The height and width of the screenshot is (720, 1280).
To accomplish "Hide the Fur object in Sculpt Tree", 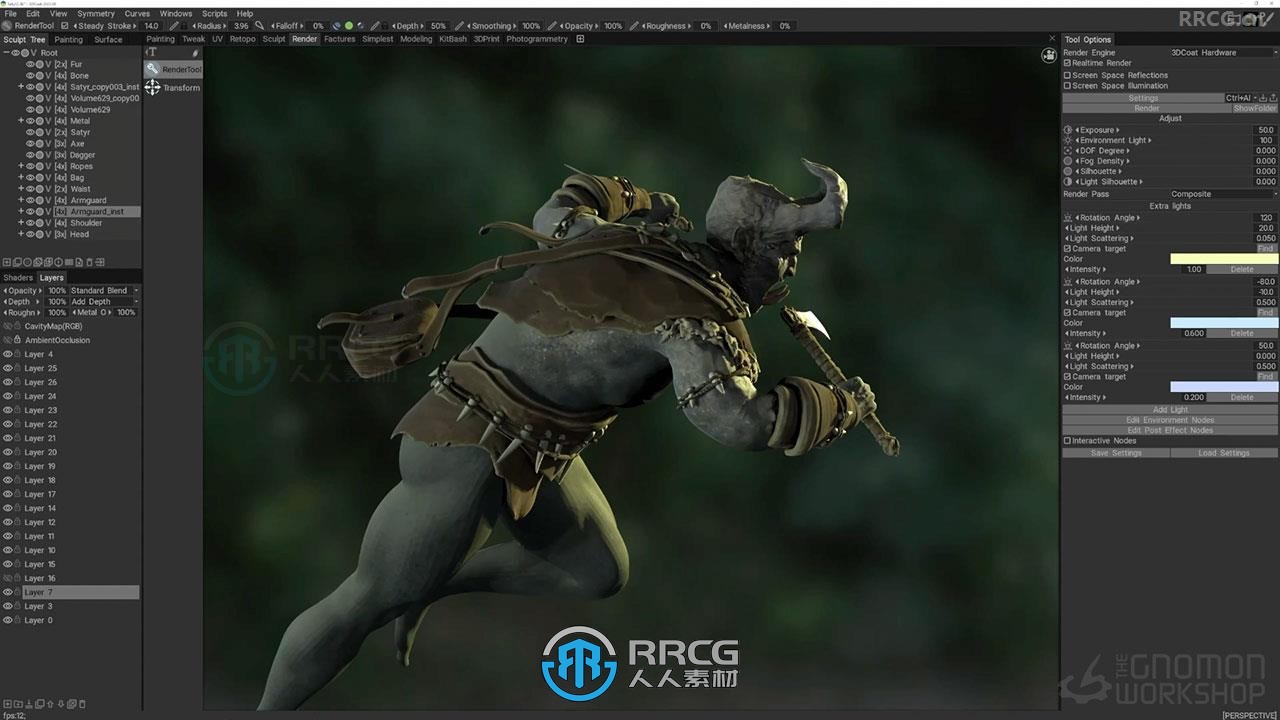I will point(30,64).
